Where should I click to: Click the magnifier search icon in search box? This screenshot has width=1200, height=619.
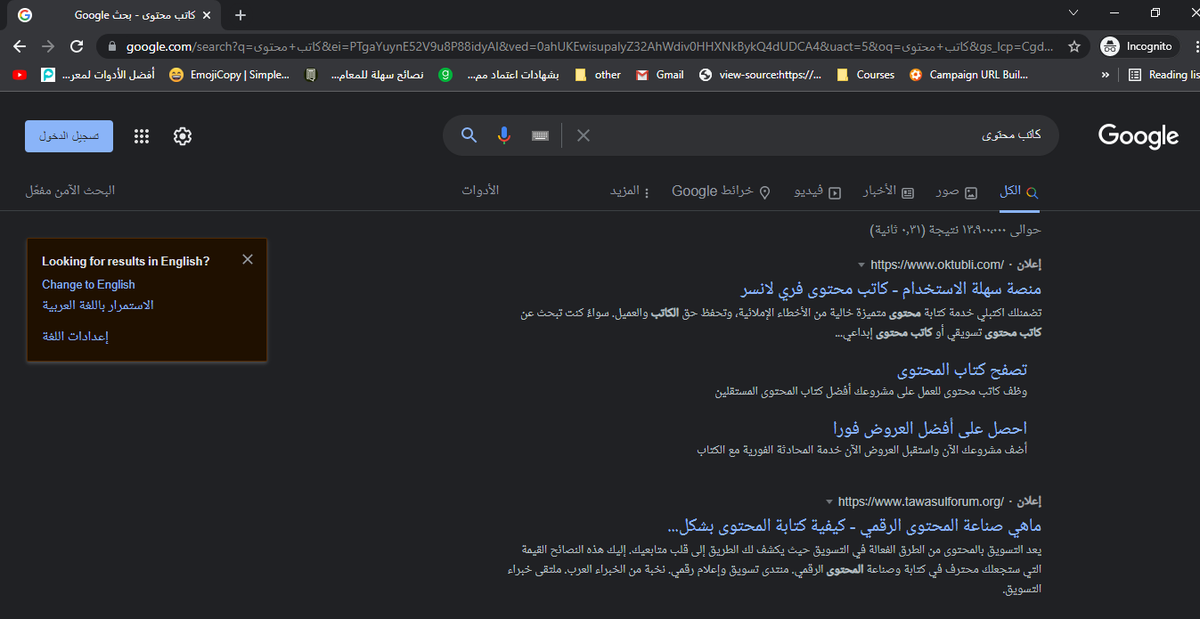coord(469,135)
